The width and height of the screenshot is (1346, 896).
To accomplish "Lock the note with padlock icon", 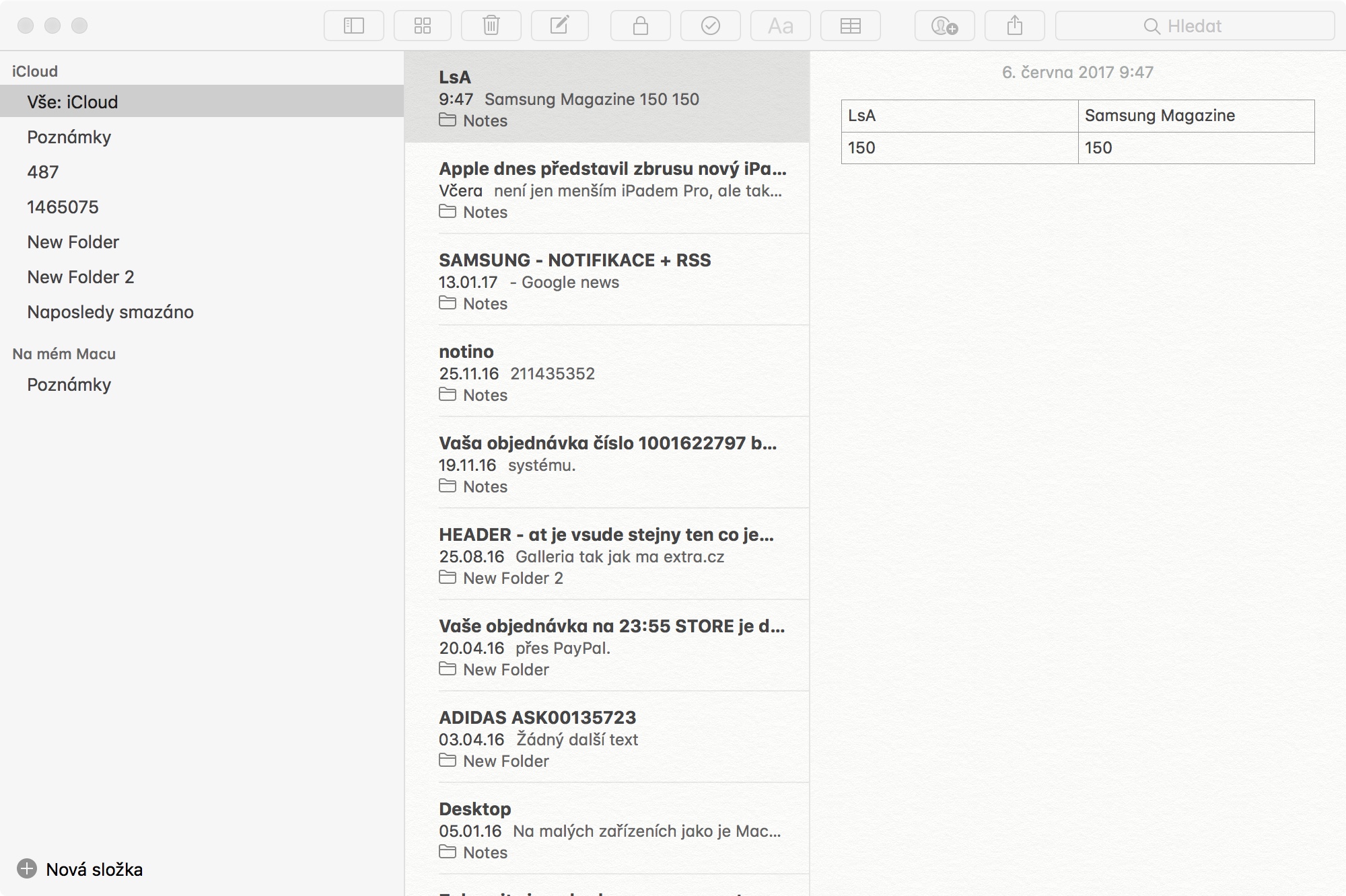I will pos(641,26).
